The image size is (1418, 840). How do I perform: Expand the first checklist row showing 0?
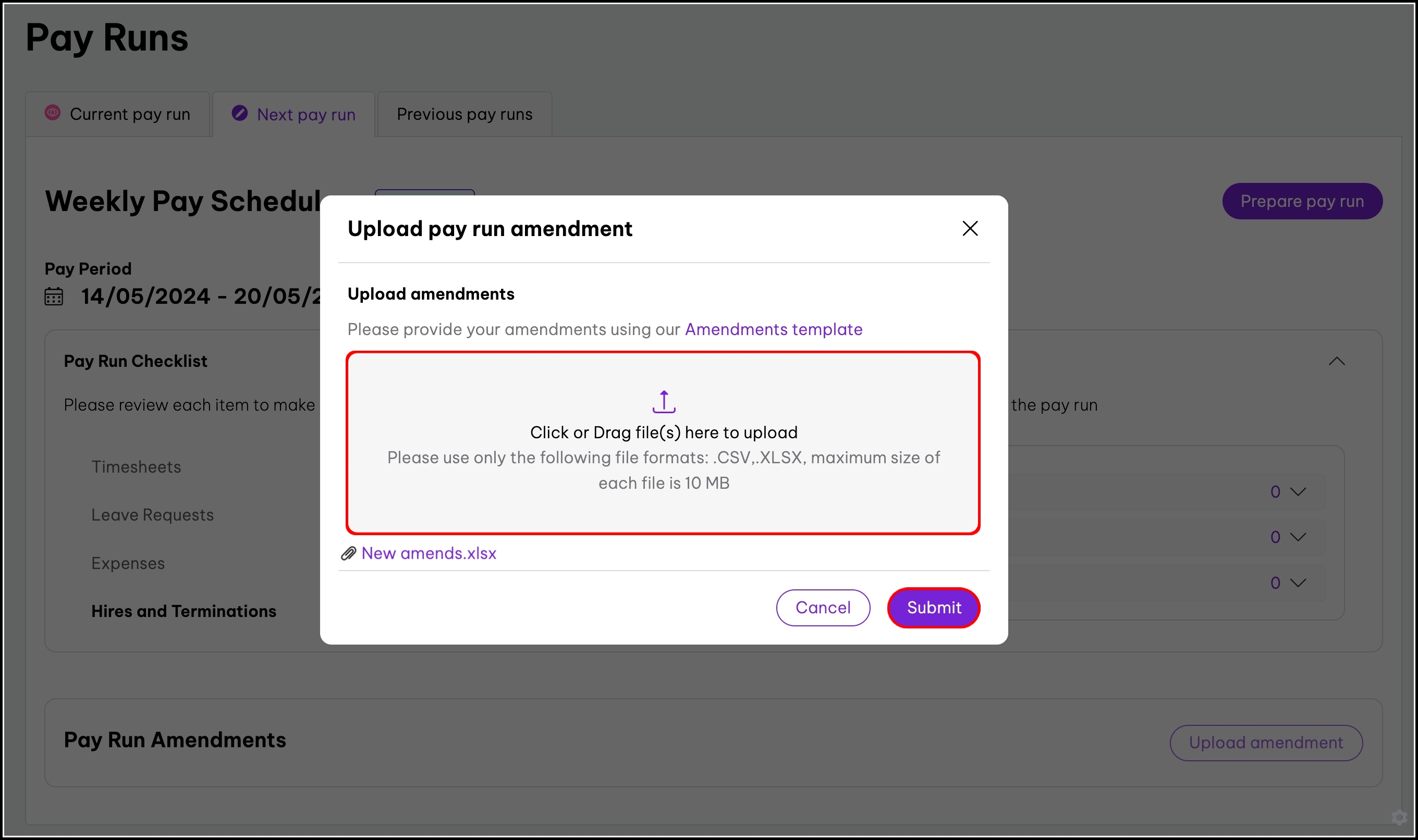click(1298, 491)
